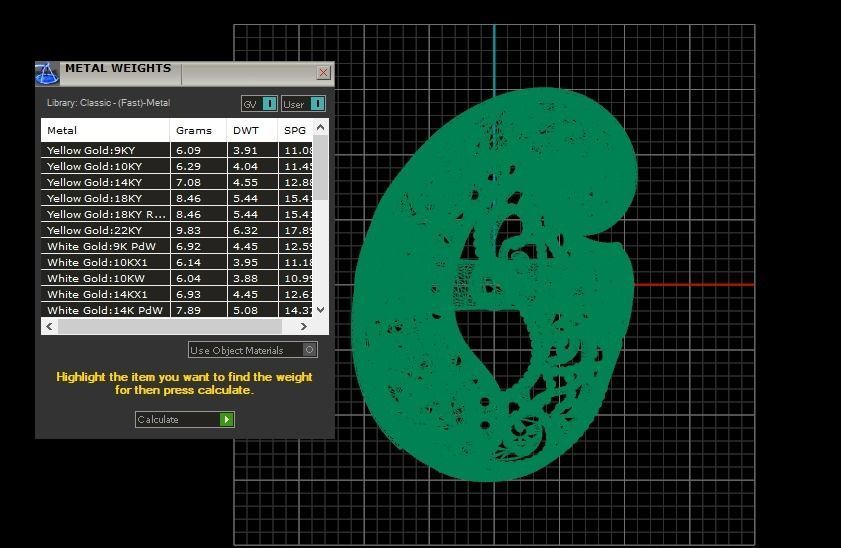The width and height of the screenshot is (841, 548).
Task: Click the Calculate button
Action: point(185,419)
